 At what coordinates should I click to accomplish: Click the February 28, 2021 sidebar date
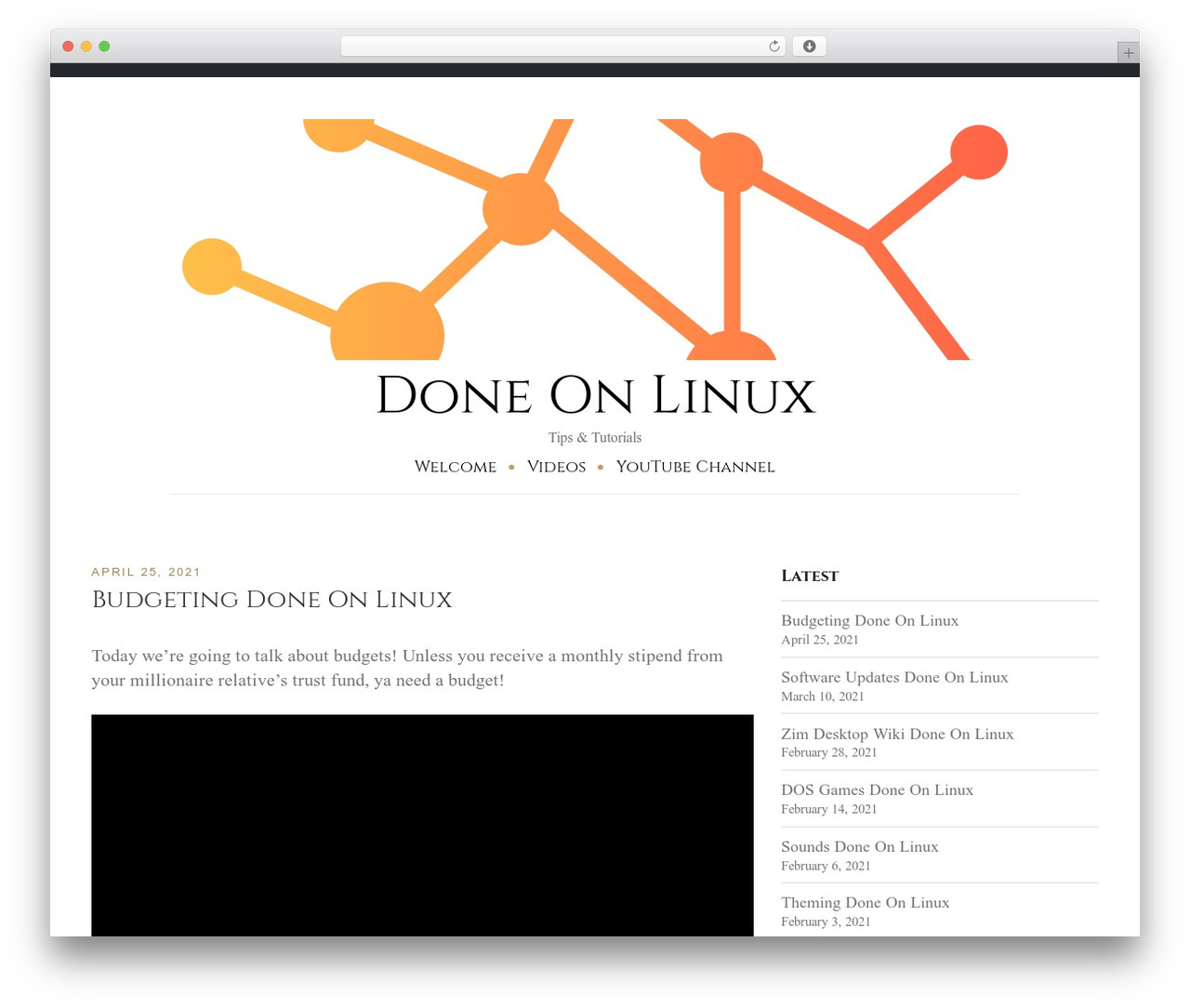[829, 752]
